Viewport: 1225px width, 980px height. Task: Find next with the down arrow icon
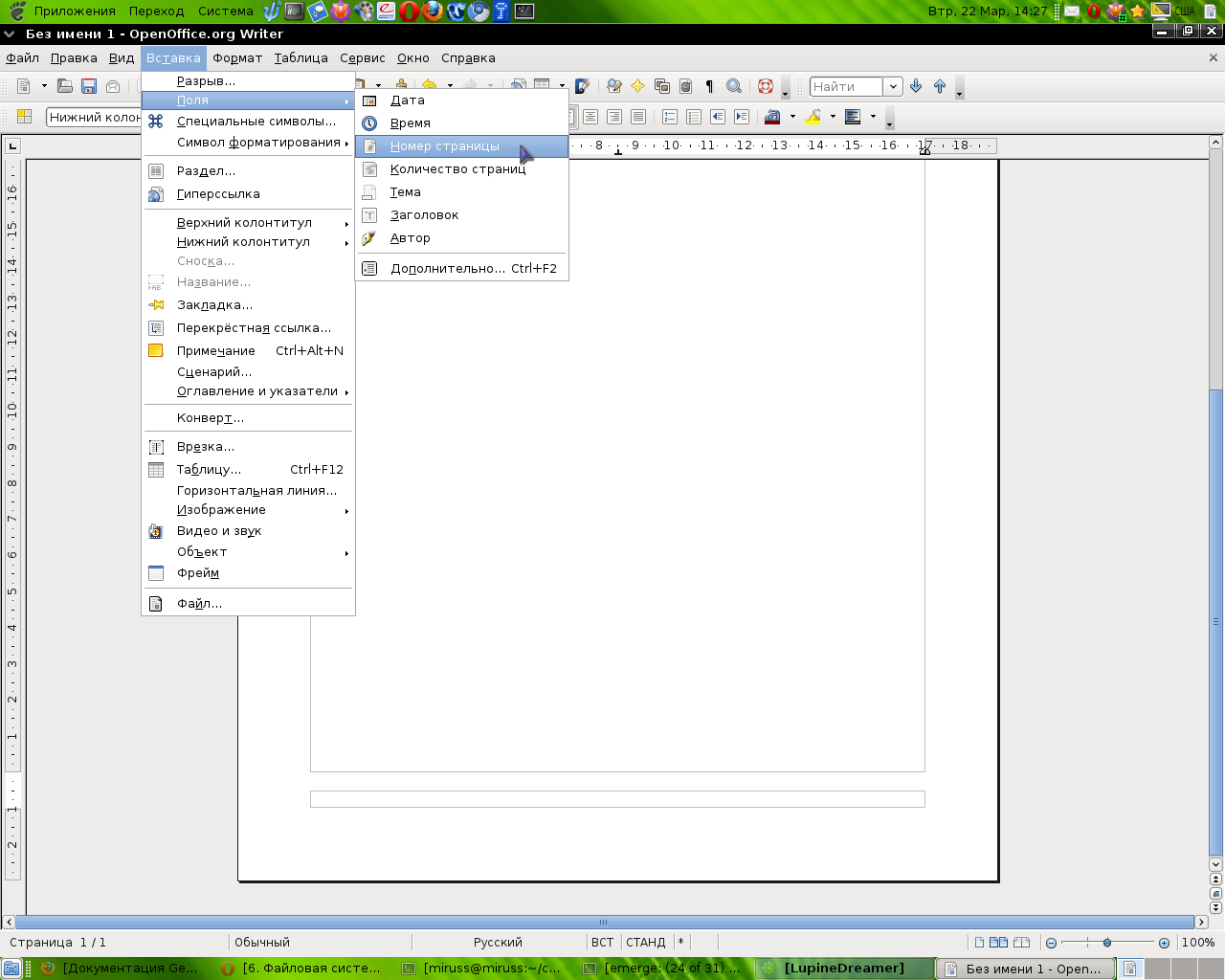(x=916, y=86)
